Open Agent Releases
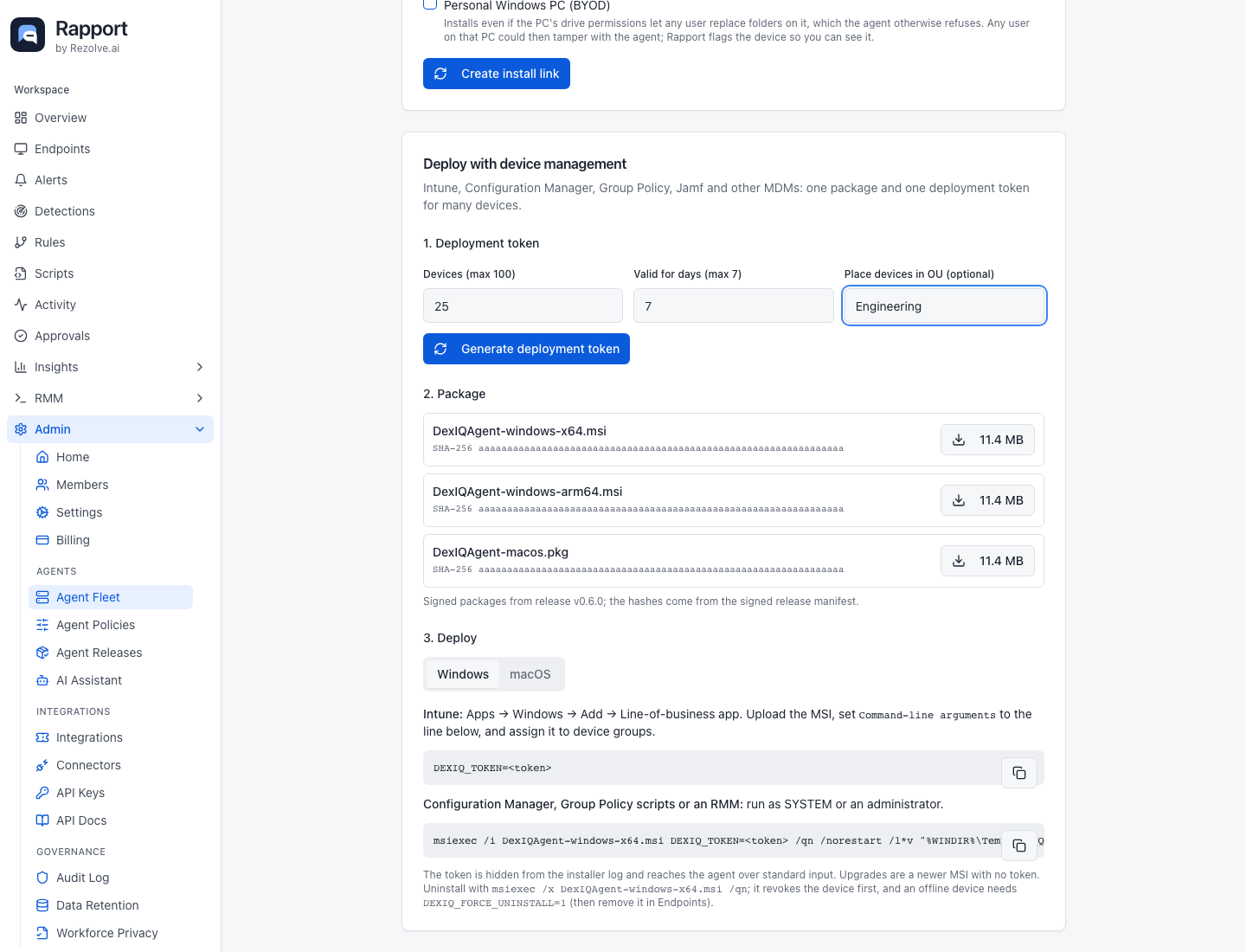This screenshot has width=1246, height=952. 111,653
